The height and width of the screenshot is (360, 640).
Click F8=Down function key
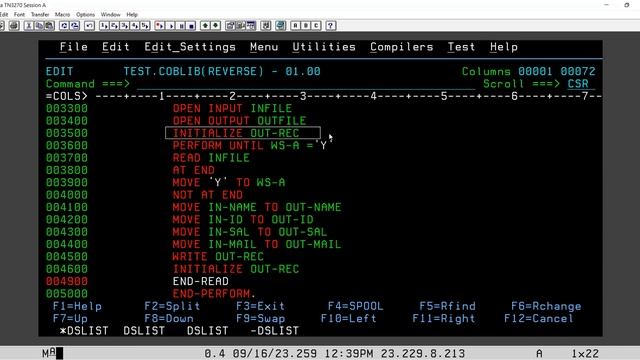[x=169, y=318]
